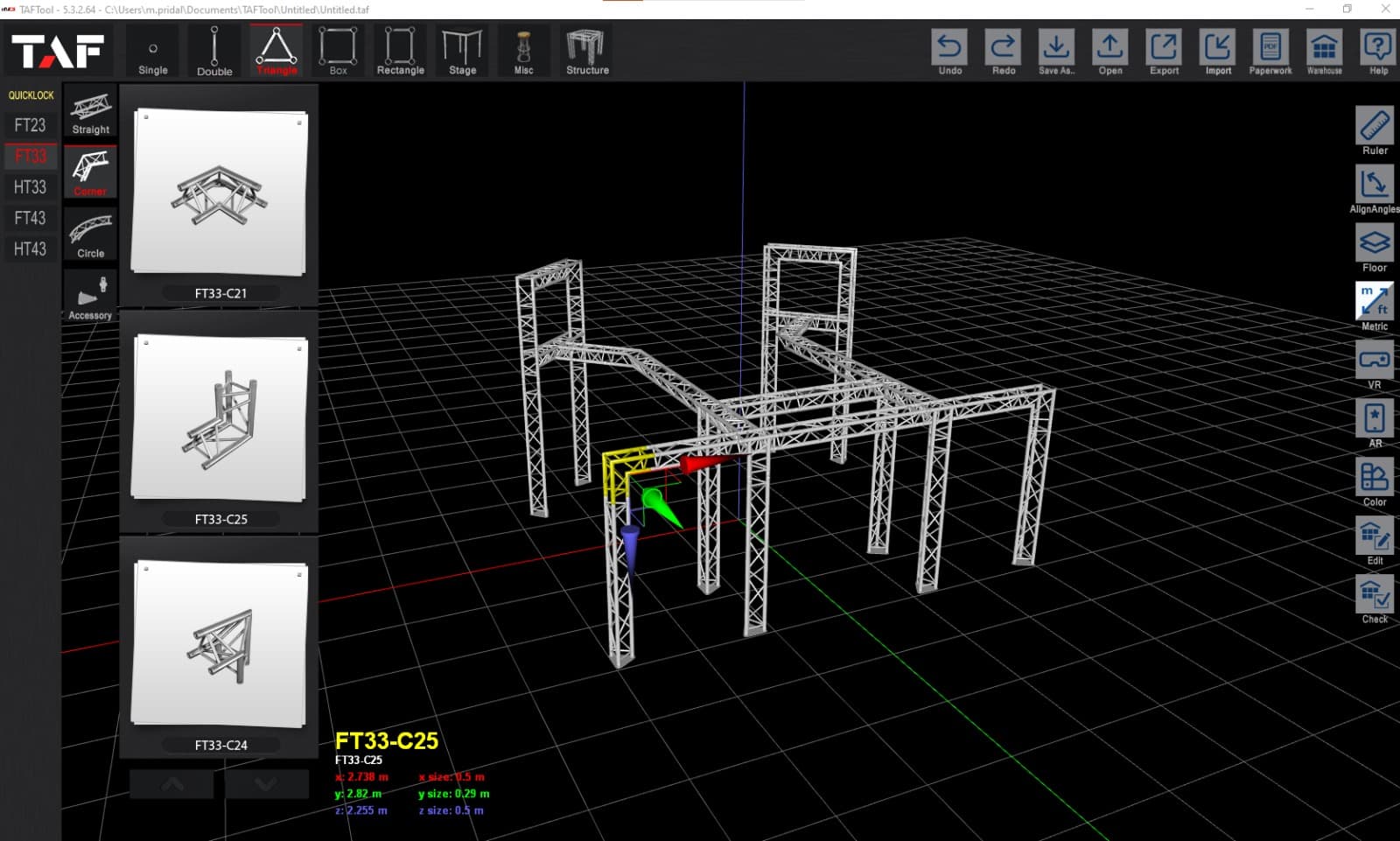Image resolution: width=1400 pixels, height=841 pixels.
Task: Switch to HT43 series
Action: pos(30,249)
